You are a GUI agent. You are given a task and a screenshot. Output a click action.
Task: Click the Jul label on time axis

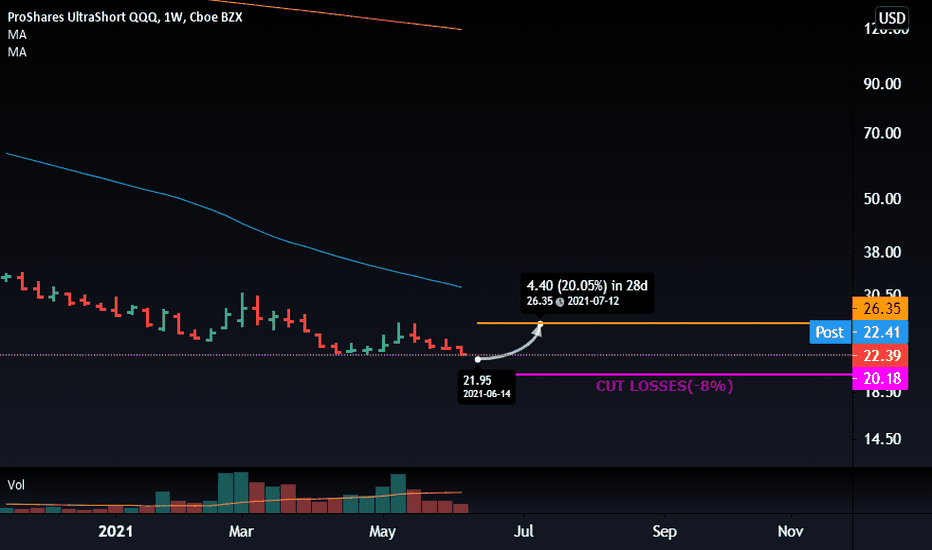tap(524, 531)
